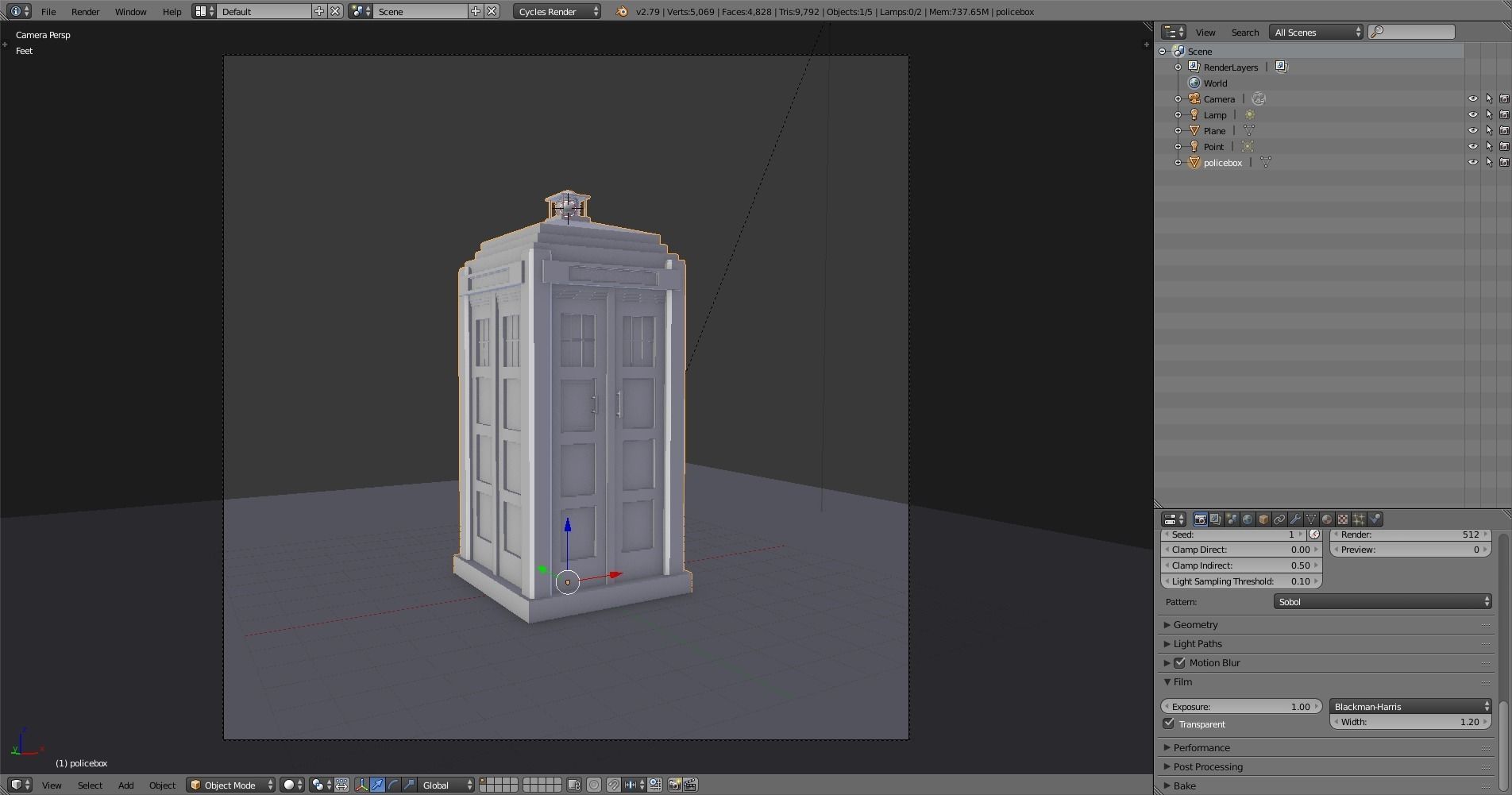Click the outliner search filter field
This screenshot has height=795, width=1512.
(x=1412, y=32)
